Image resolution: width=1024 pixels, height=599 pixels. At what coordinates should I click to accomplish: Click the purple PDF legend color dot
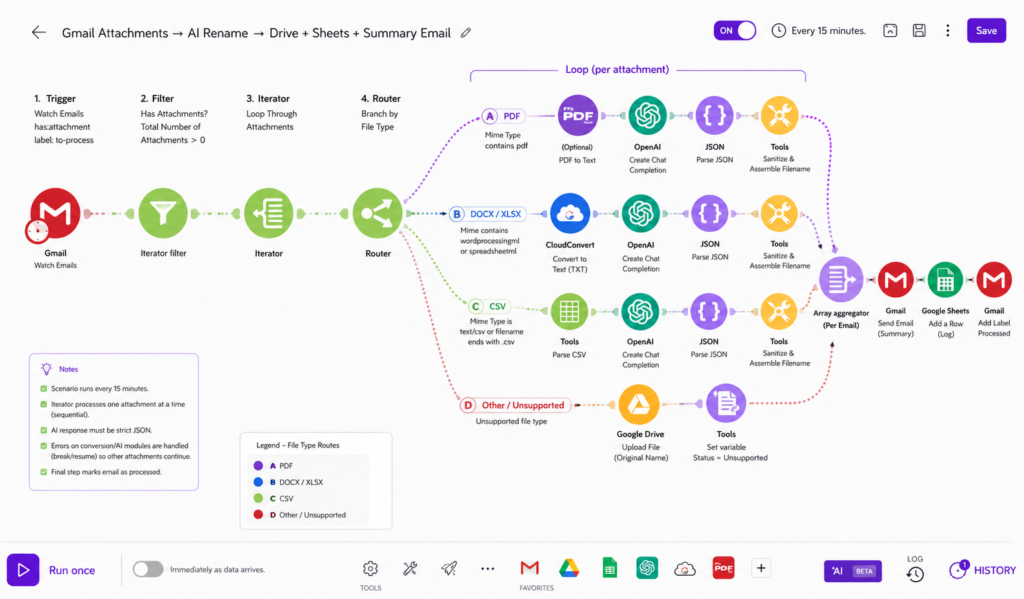[x=258, y=466]
